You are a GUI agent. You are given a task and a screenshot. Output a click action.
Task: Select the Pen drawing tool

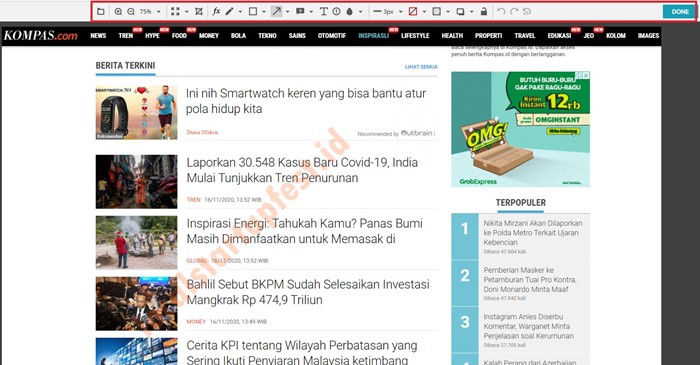(229, 12)
